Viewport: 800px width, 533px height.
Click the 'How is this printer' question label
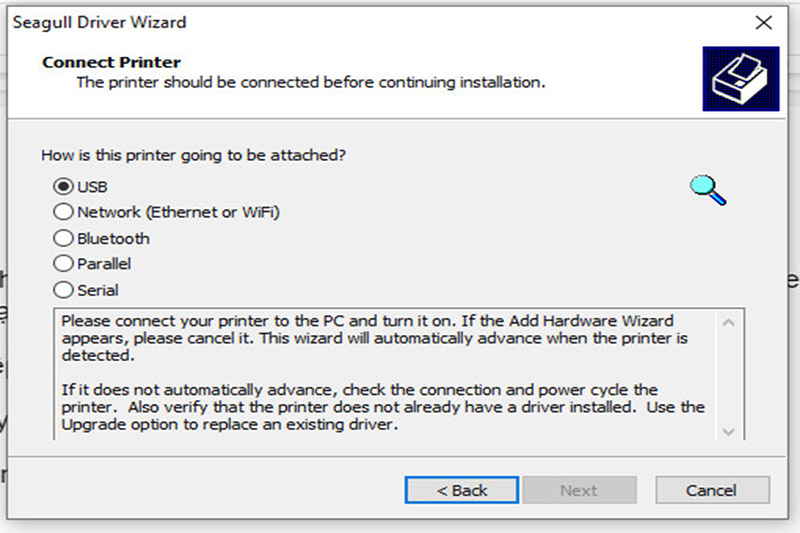[x=193, y=155]
